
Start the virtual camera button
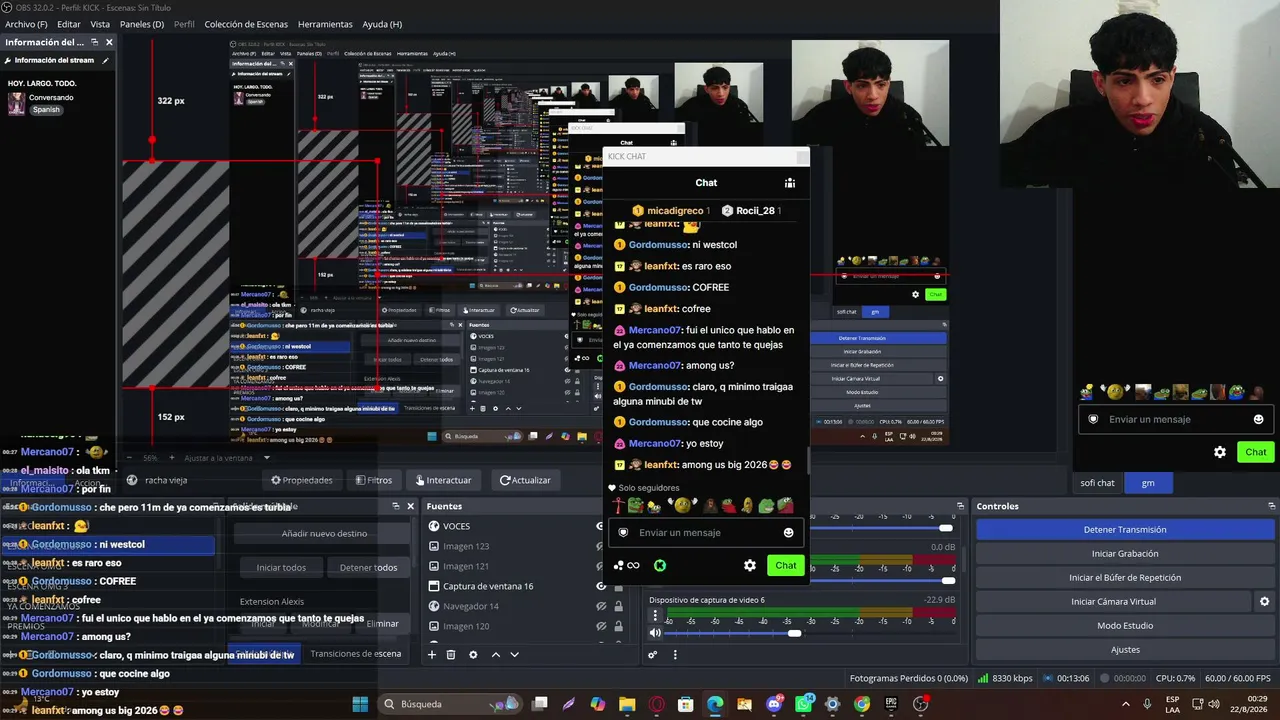[1113, 602]
